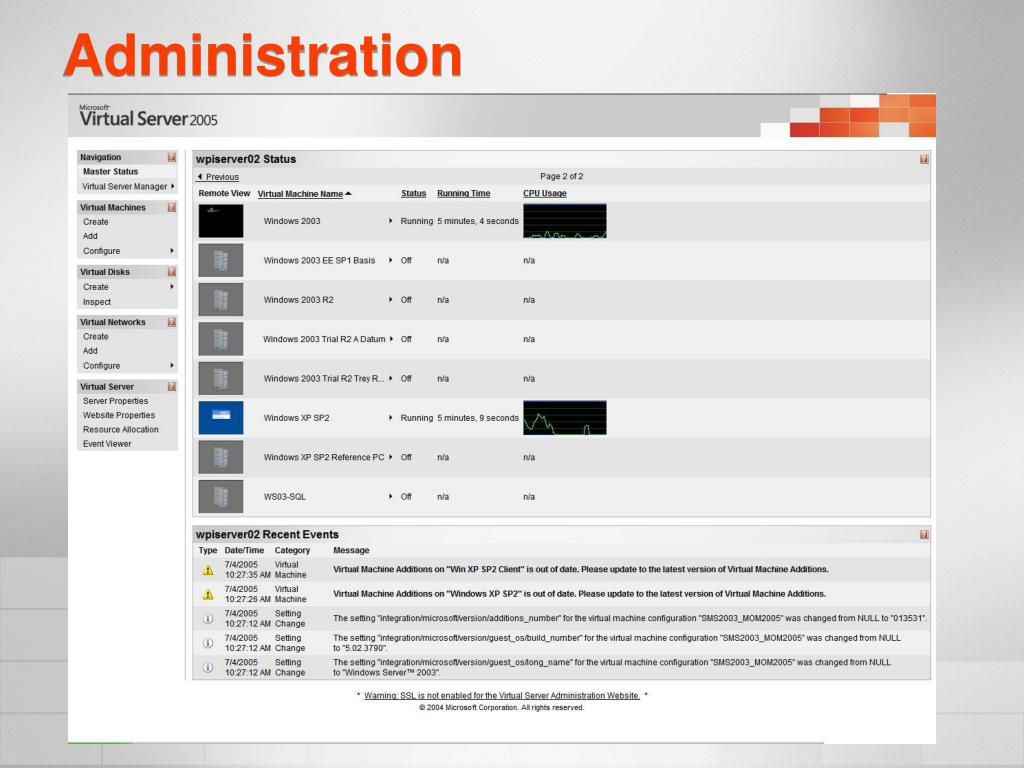The width and height of the screenshot is (1024, 768).
Task: Click warning icon for Win XP SP2 Client event
Action: tap(208, 570)
